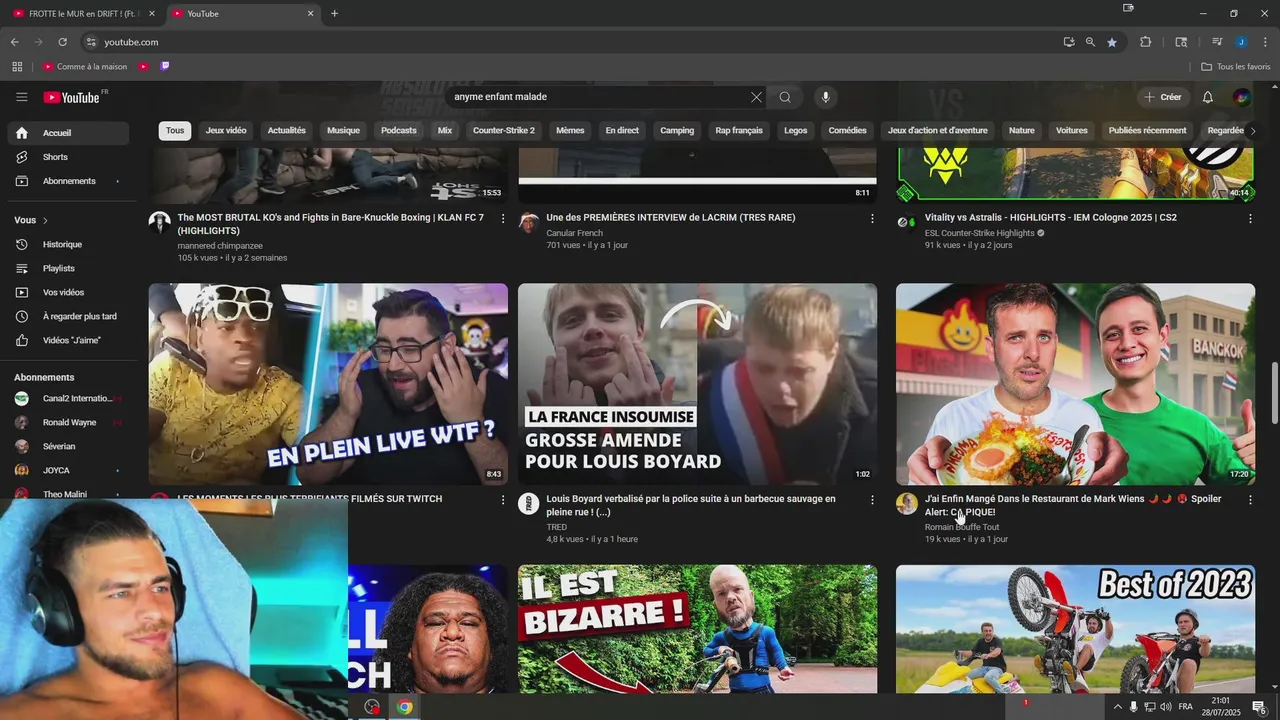Play EN PLEIN LIVE WTF thumbnail
This screenshot has height=720, width=1280.
328,384
